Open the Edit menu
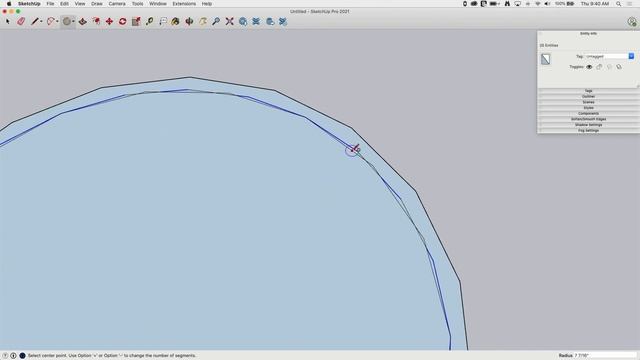This screenshot has width=640, height=360. coord(64,4)
